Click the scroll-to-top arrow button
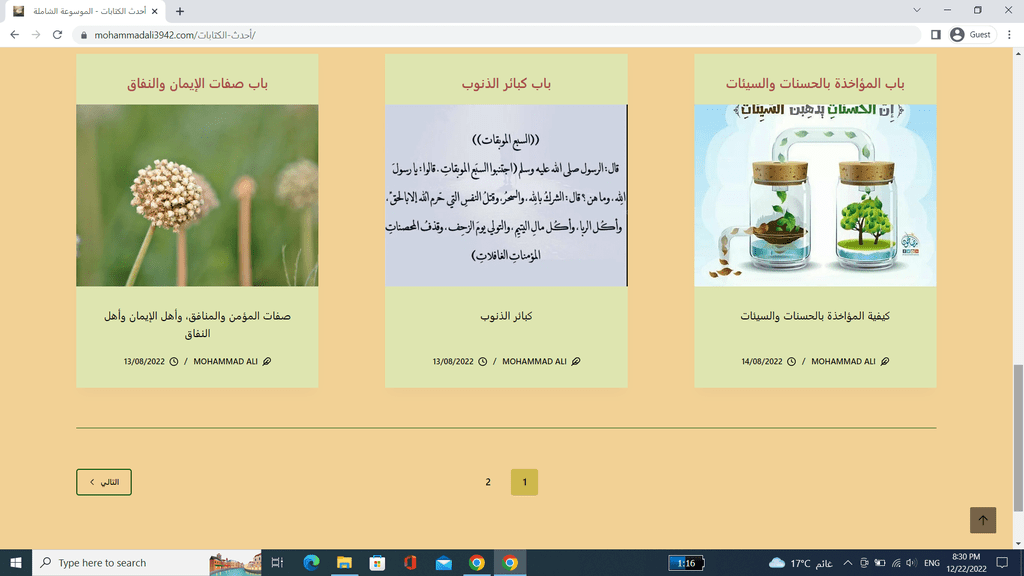 tap(982, 520)
